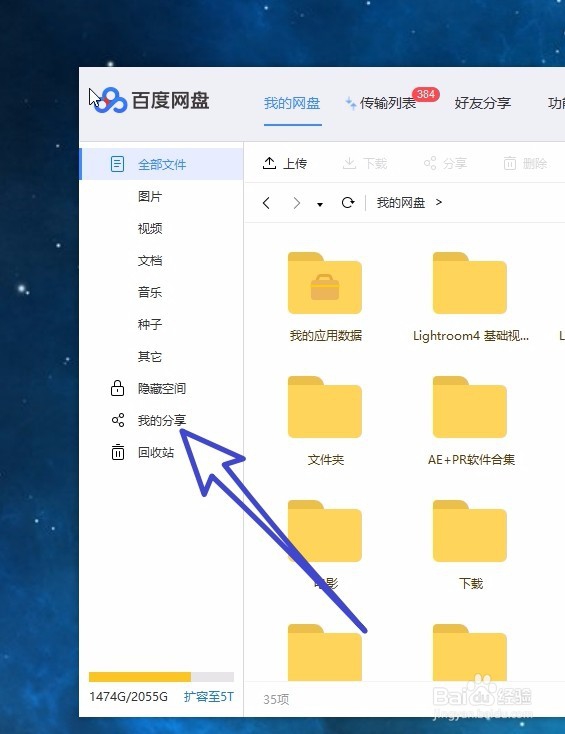
Task: Click the 35项 item count
Action: point(276,699)
